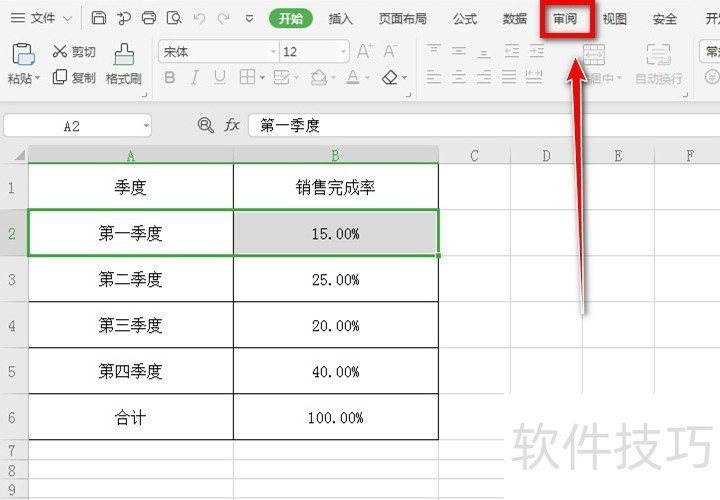Click the align left icon
Screen dimensions: 720x500
click(x=433, y=76)
